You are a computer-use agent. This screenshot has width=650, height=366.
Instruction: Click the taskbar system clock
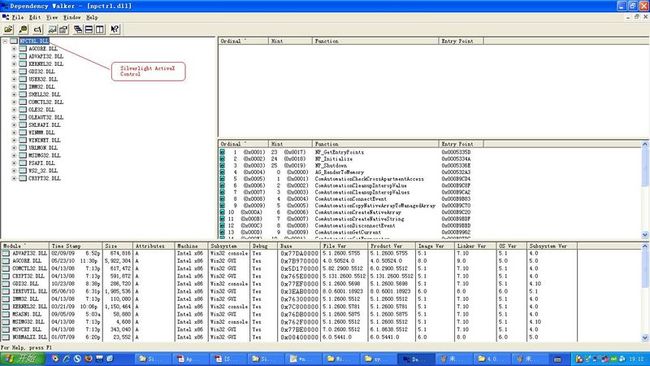(637, 359)
